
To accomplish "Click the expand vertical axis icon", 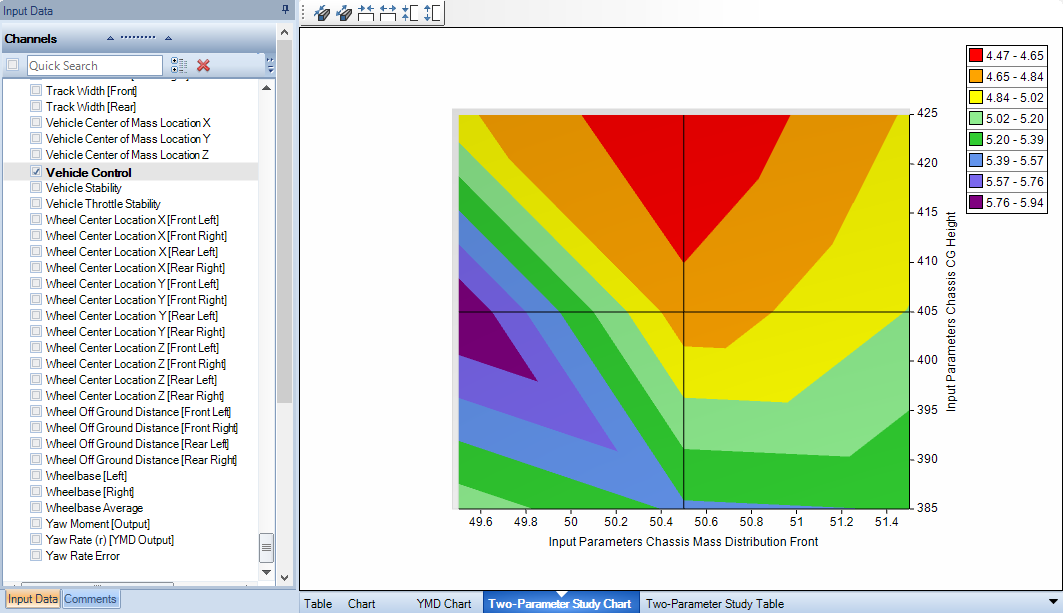I will coord(432,13).
